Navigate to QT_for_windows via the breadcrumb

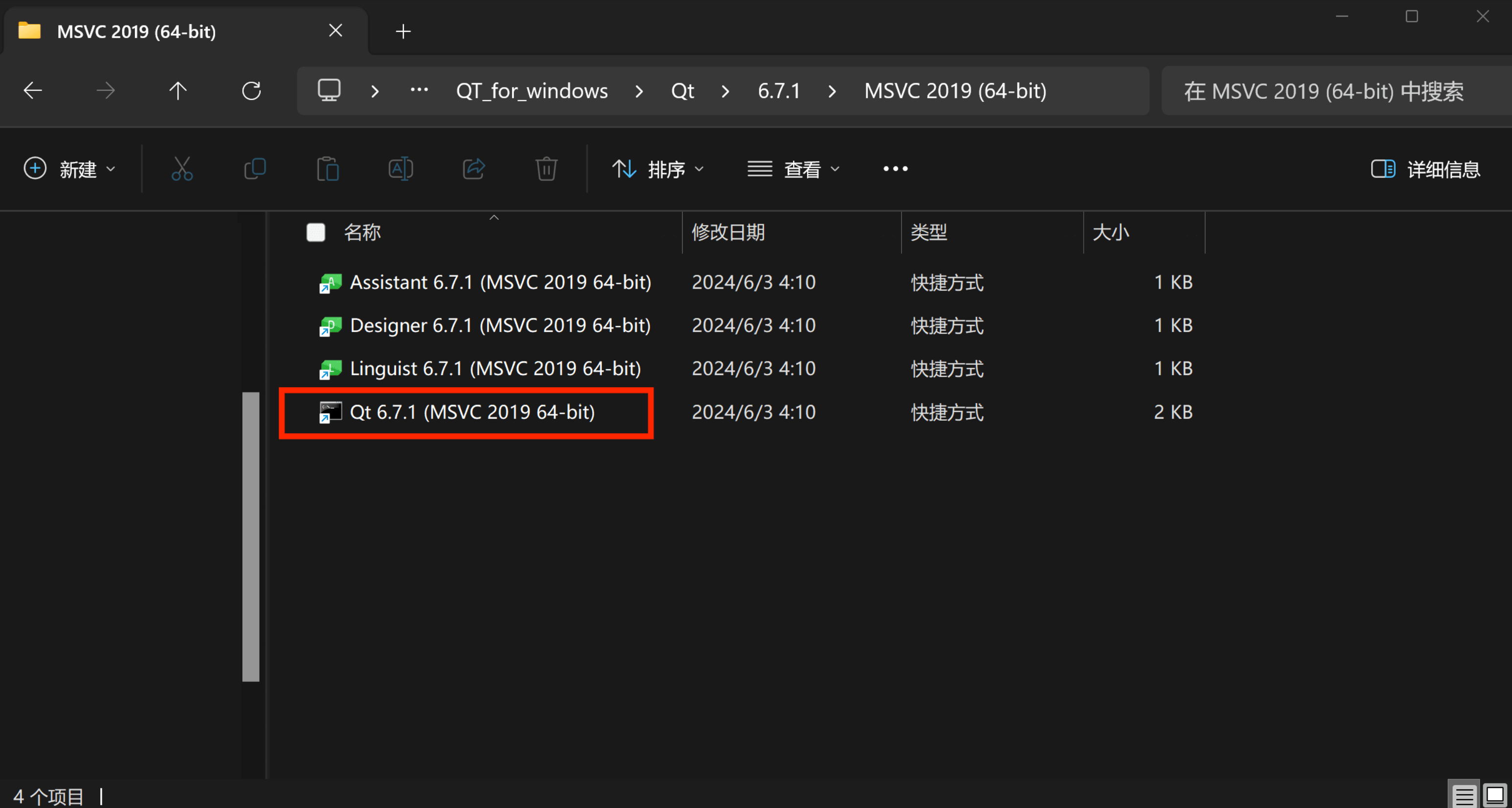point(531,90)
